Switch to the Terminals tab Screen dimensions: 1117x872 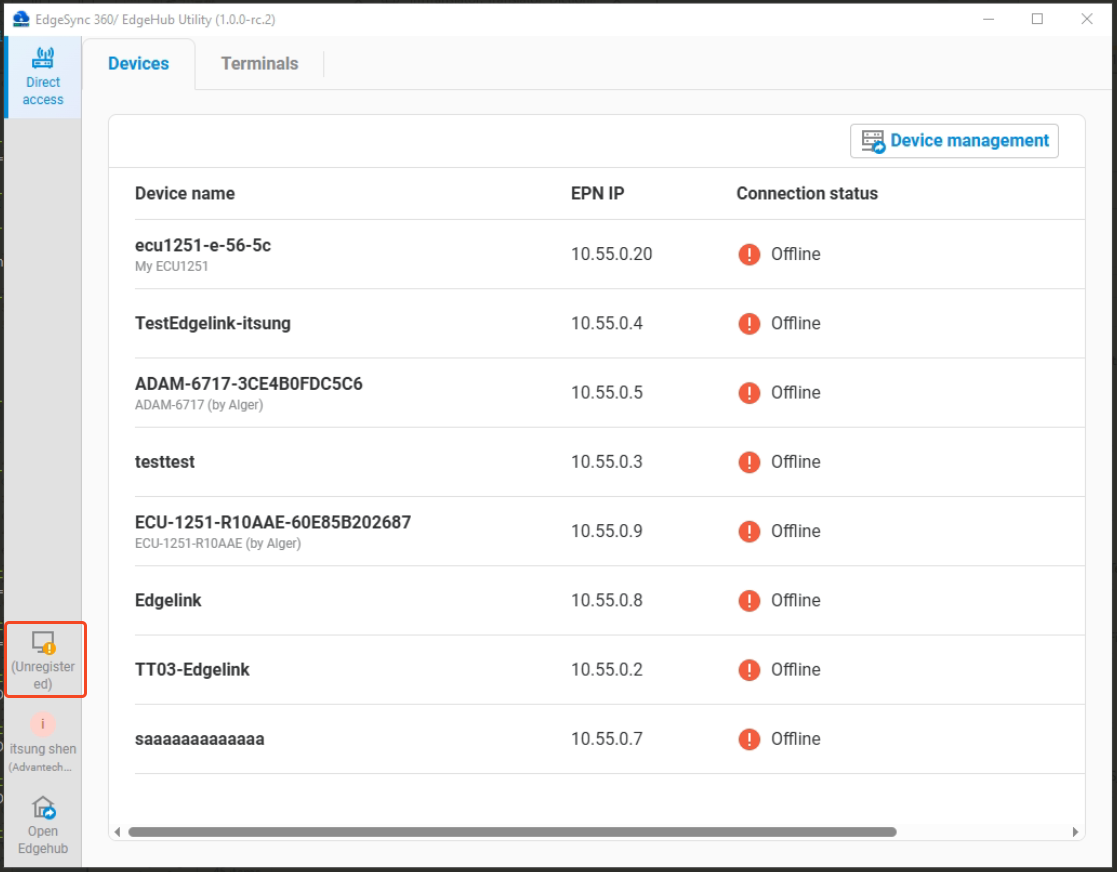tap(259, 63)
